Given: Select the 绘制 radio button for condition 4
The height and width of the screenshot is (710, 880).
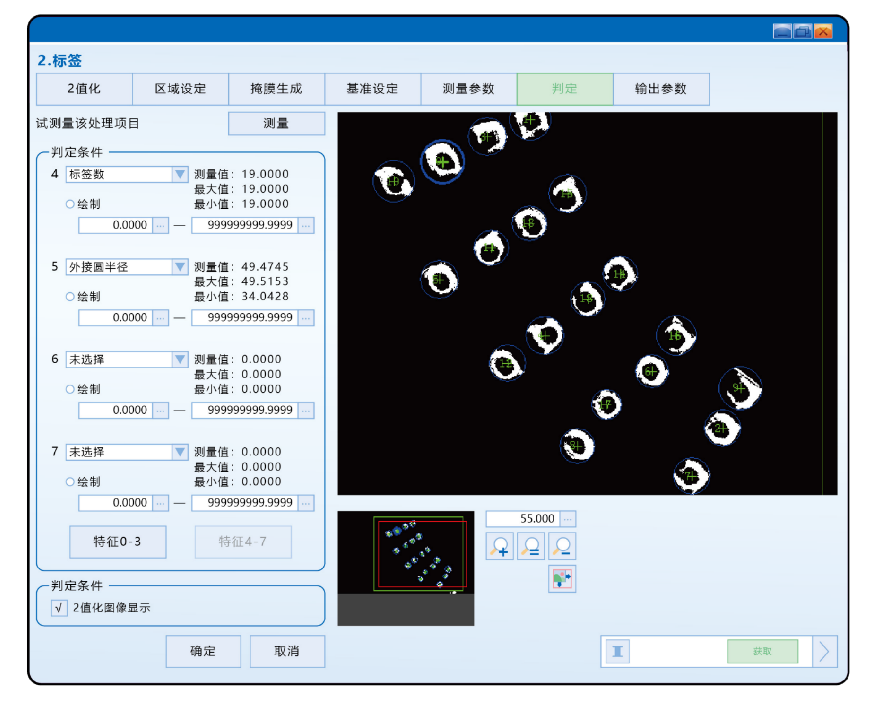Looking at the screenshot, I should click(70, 204).
